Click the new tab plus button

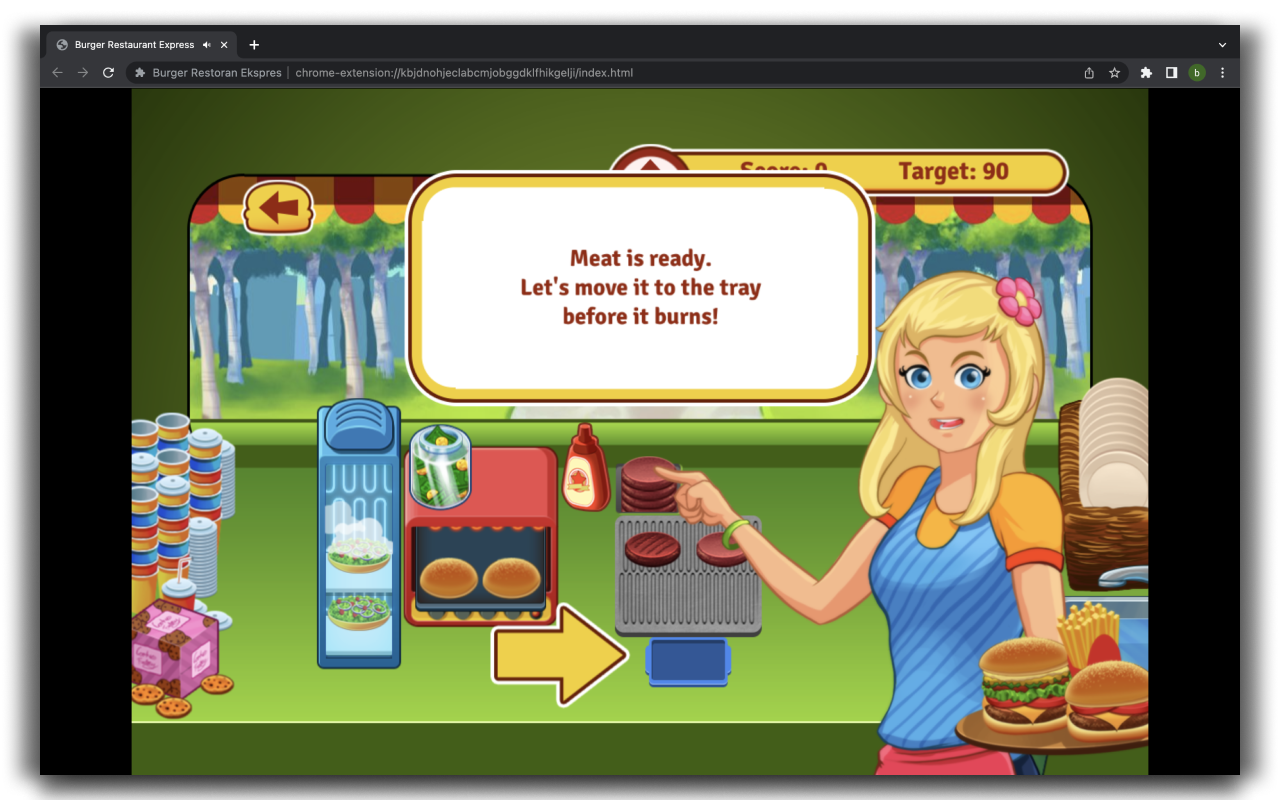(254, 44)
